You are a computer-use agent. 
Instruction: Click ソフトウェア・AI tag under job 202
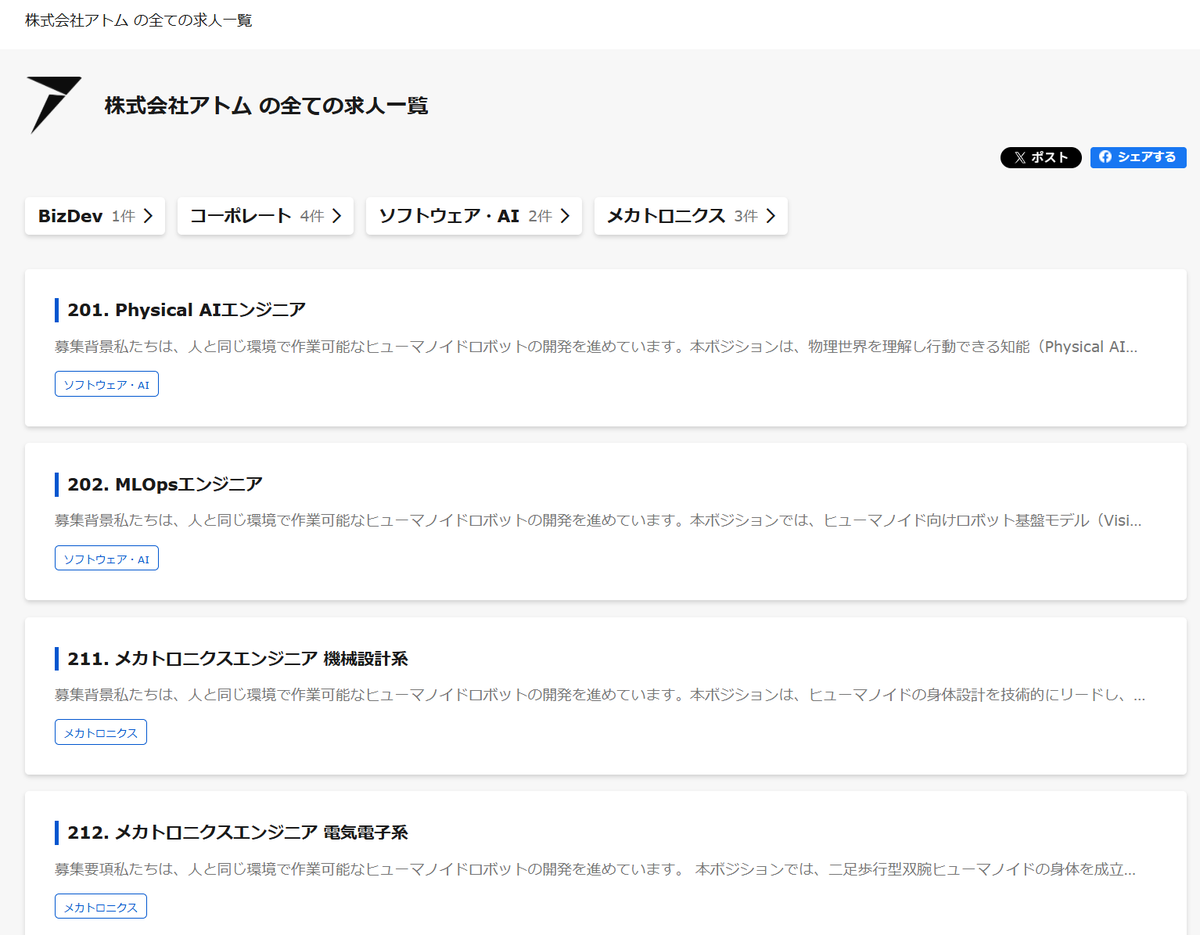(x=107, y=558)
